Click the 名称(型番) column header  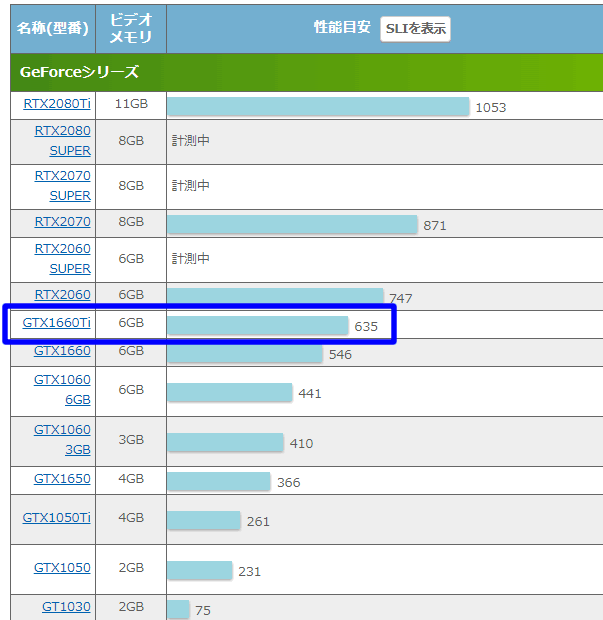(x=53, y=28)
